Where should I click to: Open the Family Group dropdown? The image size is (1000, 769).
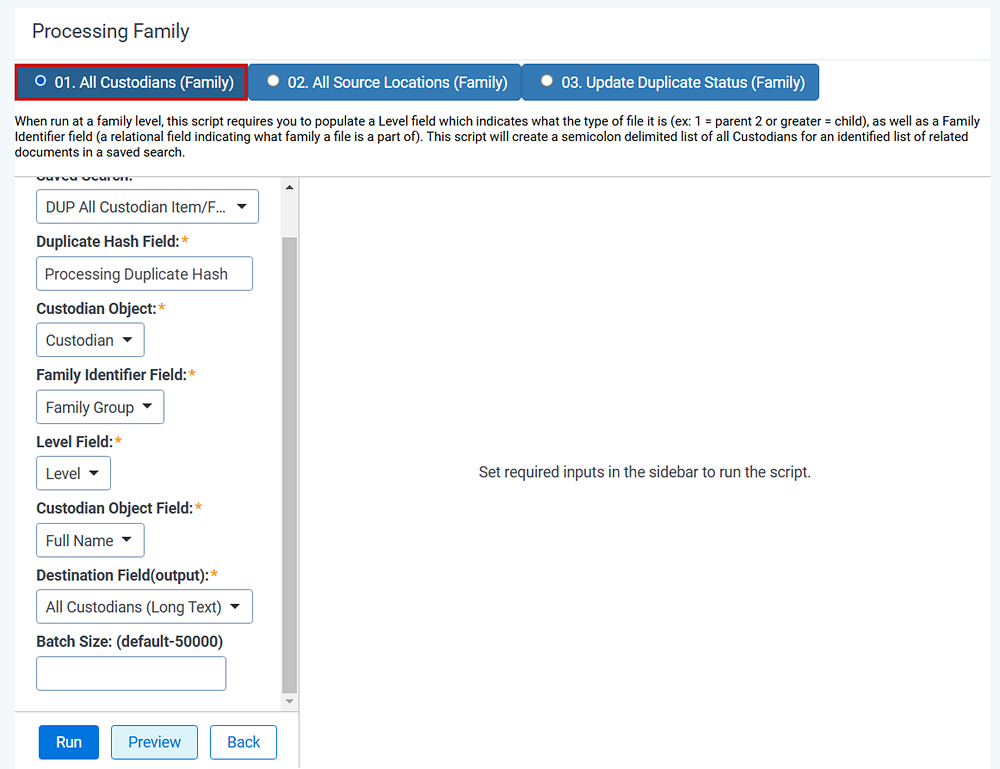[x=100, y=407]
